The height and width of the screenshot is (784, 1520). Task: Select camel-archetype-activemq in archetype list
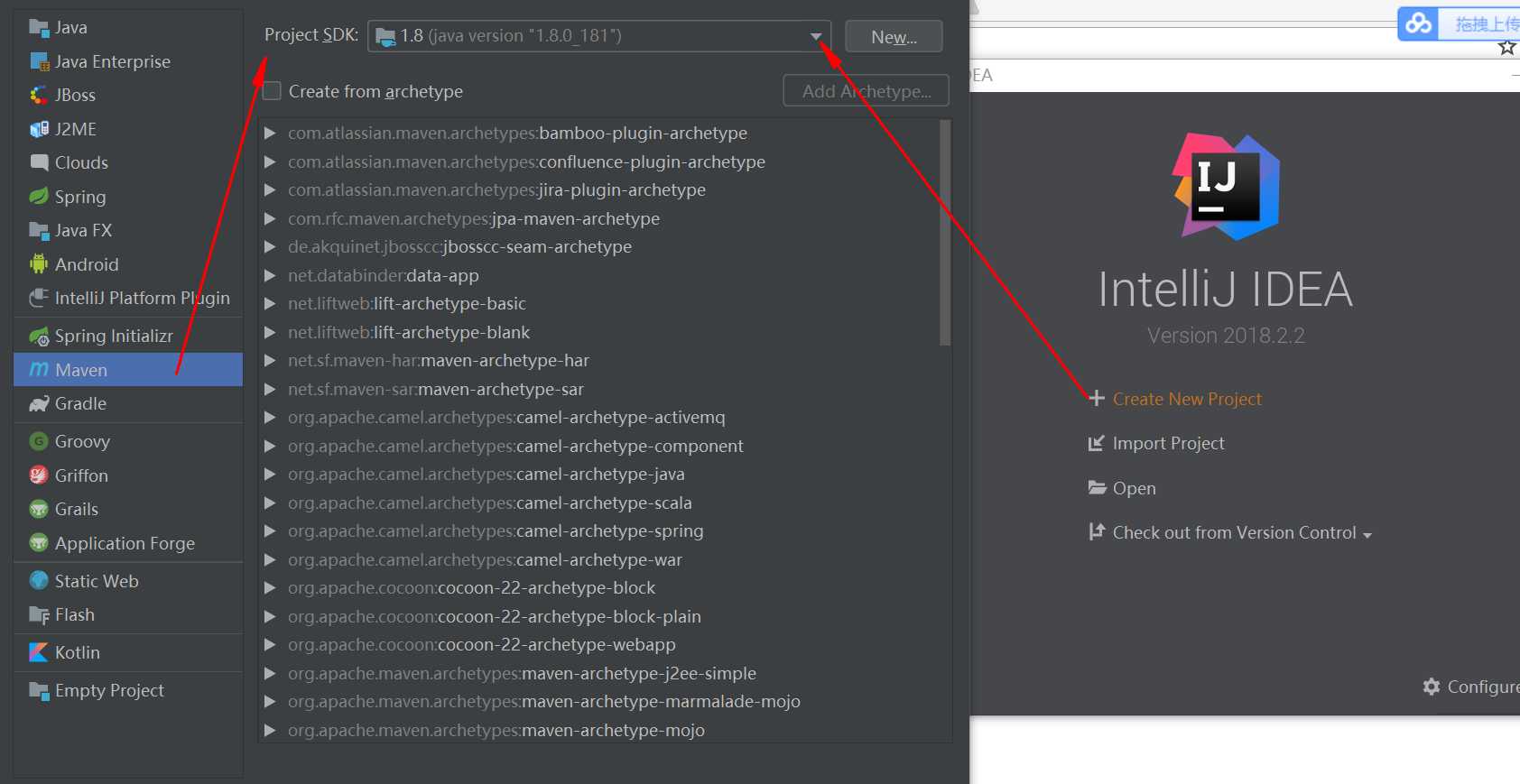[x=506, y=418]
